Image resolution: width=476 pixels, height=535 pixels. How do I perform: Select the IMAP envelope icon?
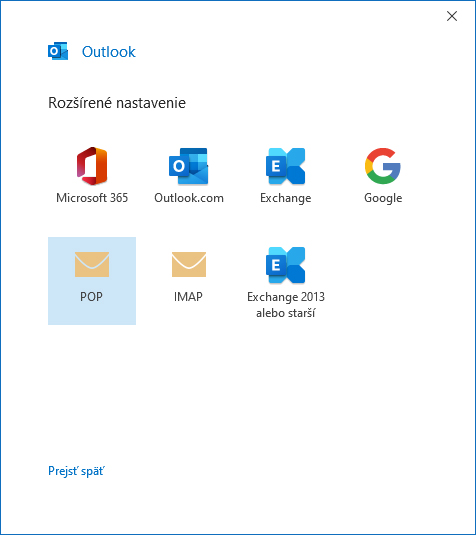189,264
